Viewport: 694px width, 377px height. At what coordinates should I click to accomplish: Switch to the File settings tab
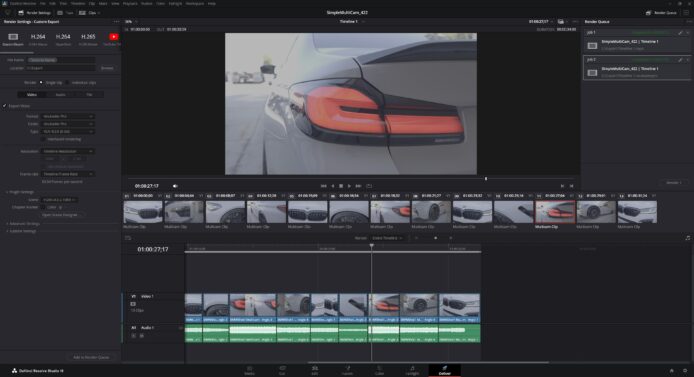(89, 95)
